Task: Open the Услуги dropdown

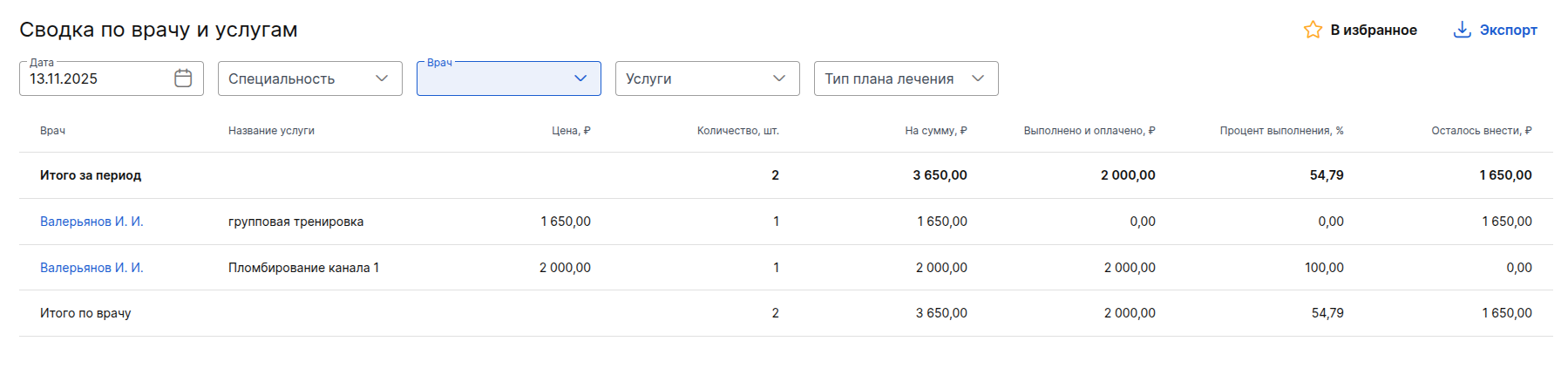Action: pos(707,78)
